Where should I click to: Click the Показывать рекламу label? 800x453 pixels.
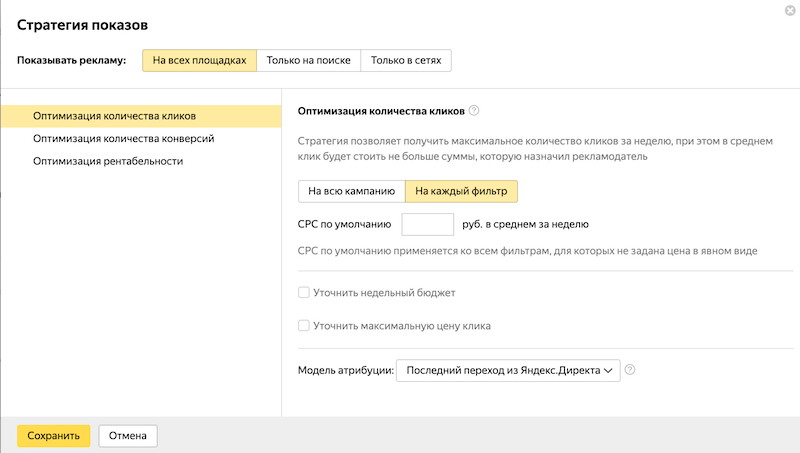click(x=72, y=61)
